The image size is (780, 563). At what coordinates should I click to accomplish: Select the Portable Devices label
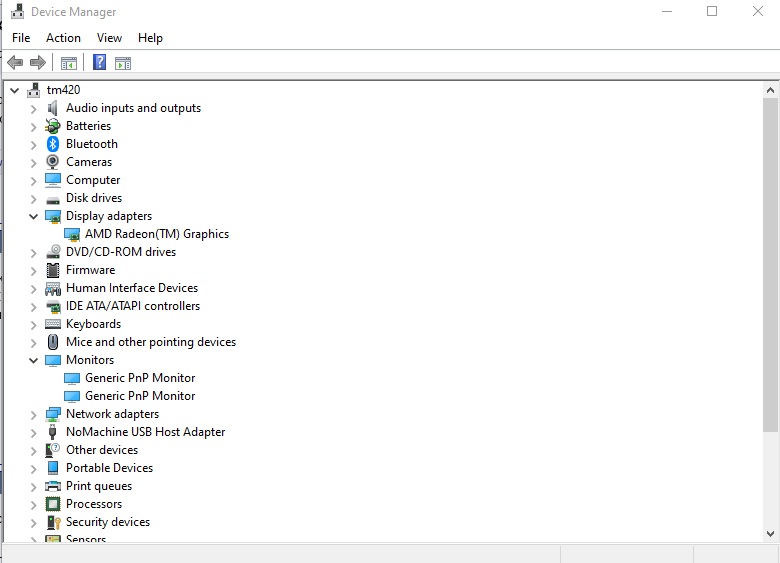pyautogui.click(x=109, y=468)
